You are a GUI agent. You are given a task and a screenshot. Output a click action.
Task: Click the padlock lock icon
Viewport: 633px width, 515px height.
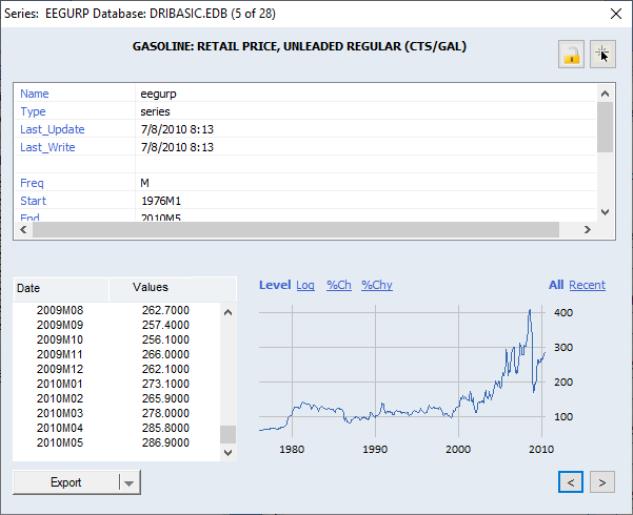(573, 56)
